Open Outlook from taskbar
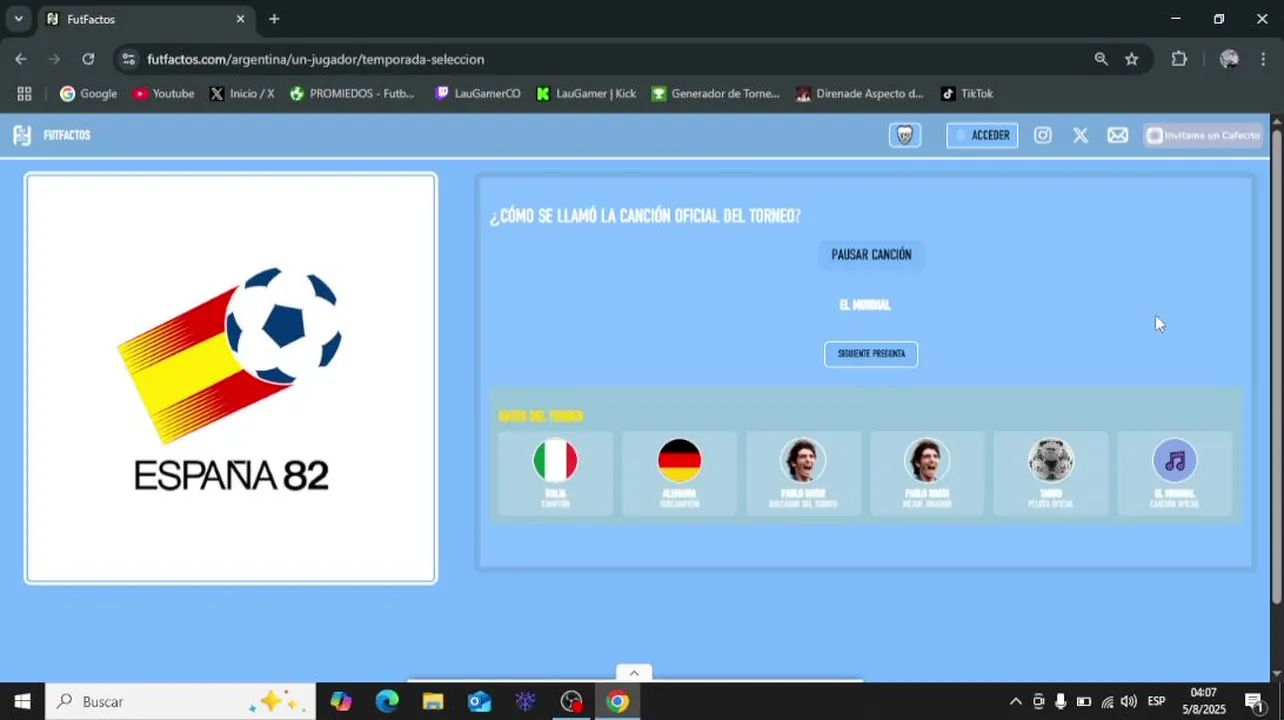Viewport: 1284px width, 720px height. click(x=479, y=702)
